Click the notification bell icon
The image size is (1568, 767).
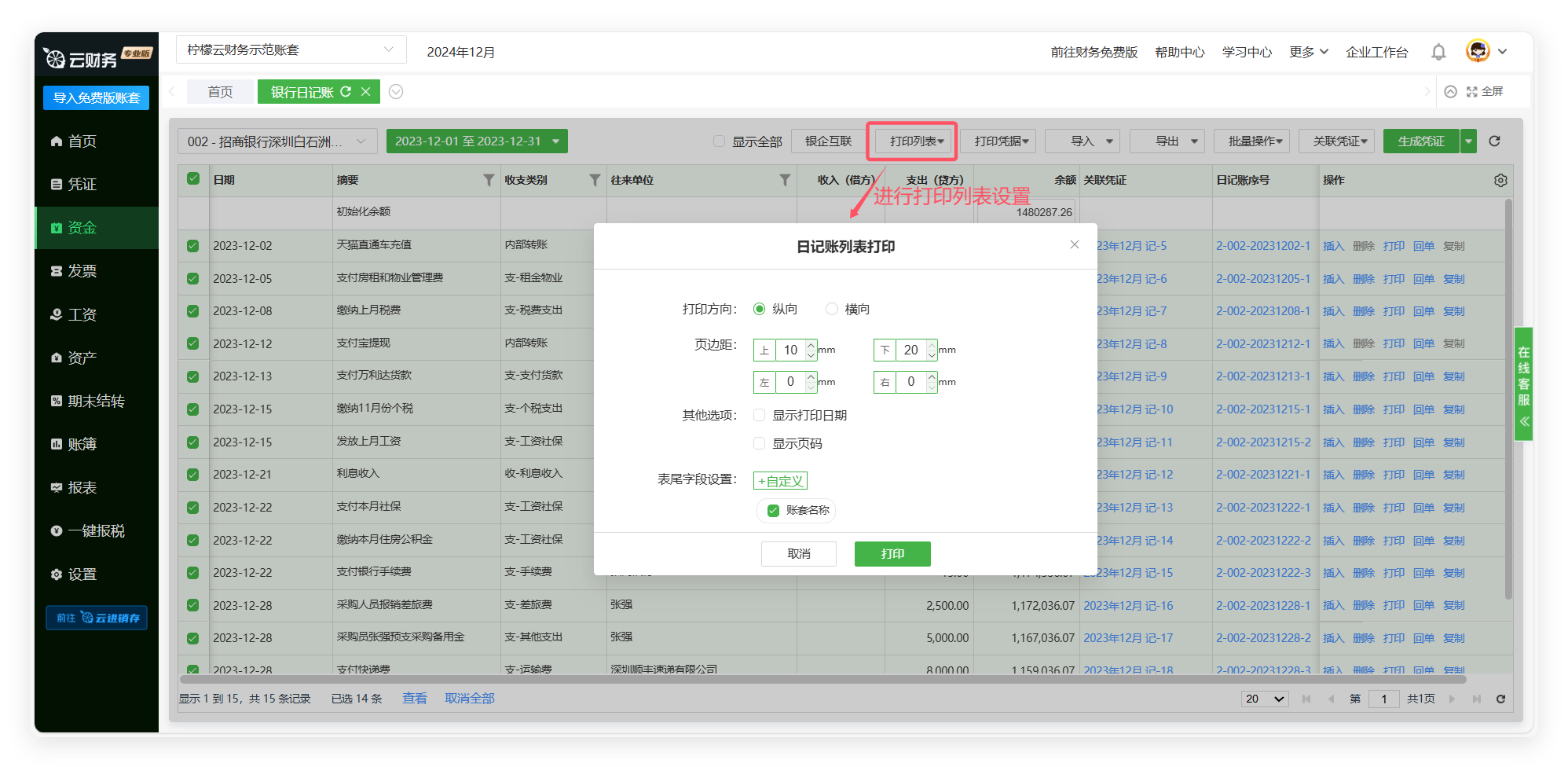click(x=1438, y=52)
